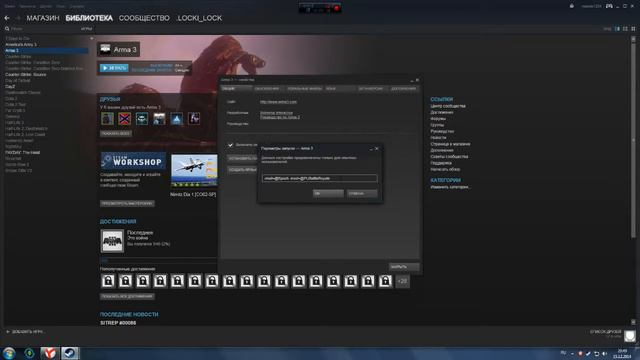Click the search magnifier in library
The height and width of the screenshot is (360, 640).
tap(7, 29)
